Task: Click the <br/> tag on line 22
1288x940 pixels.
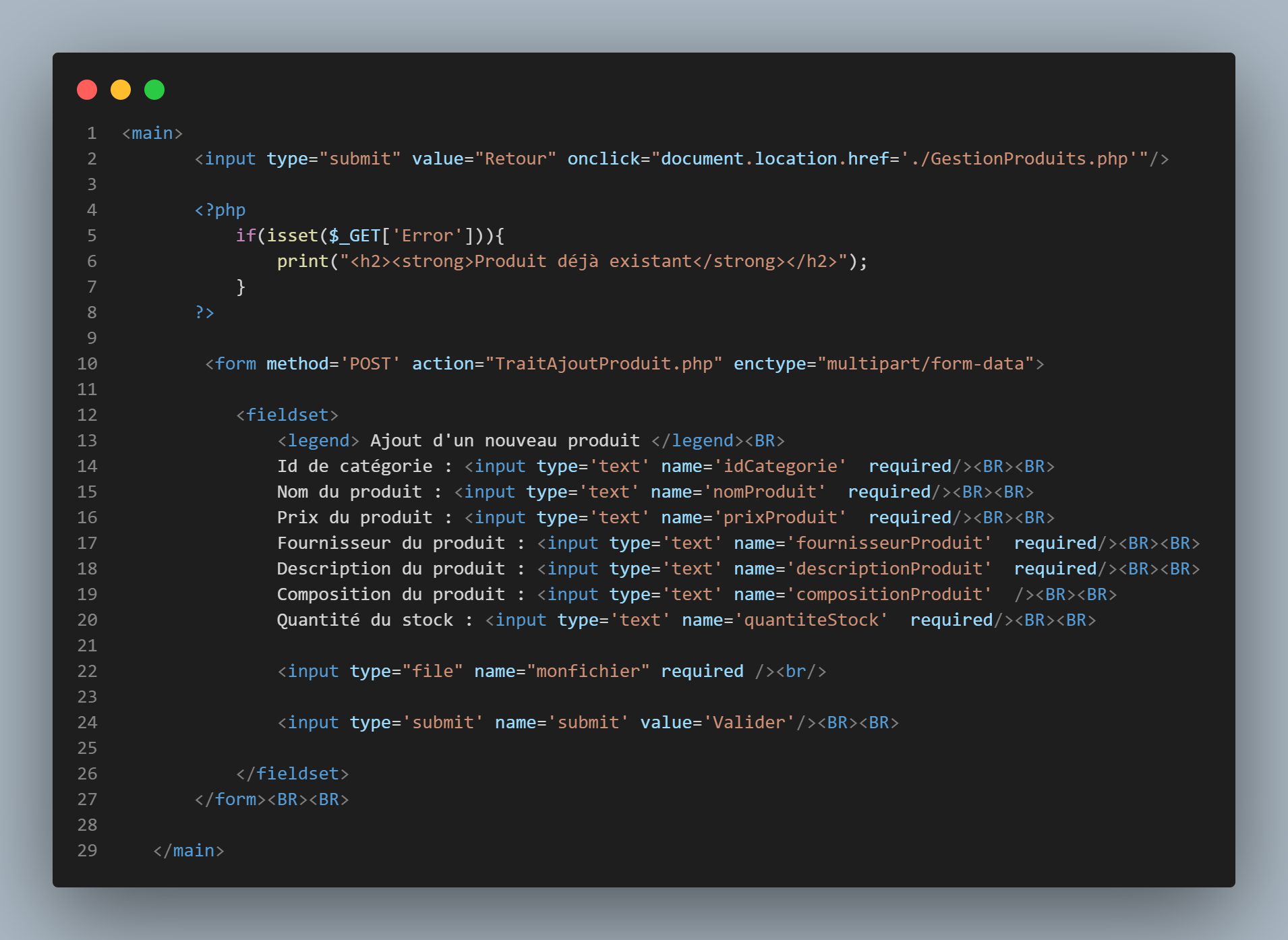Action: [801, 672]
